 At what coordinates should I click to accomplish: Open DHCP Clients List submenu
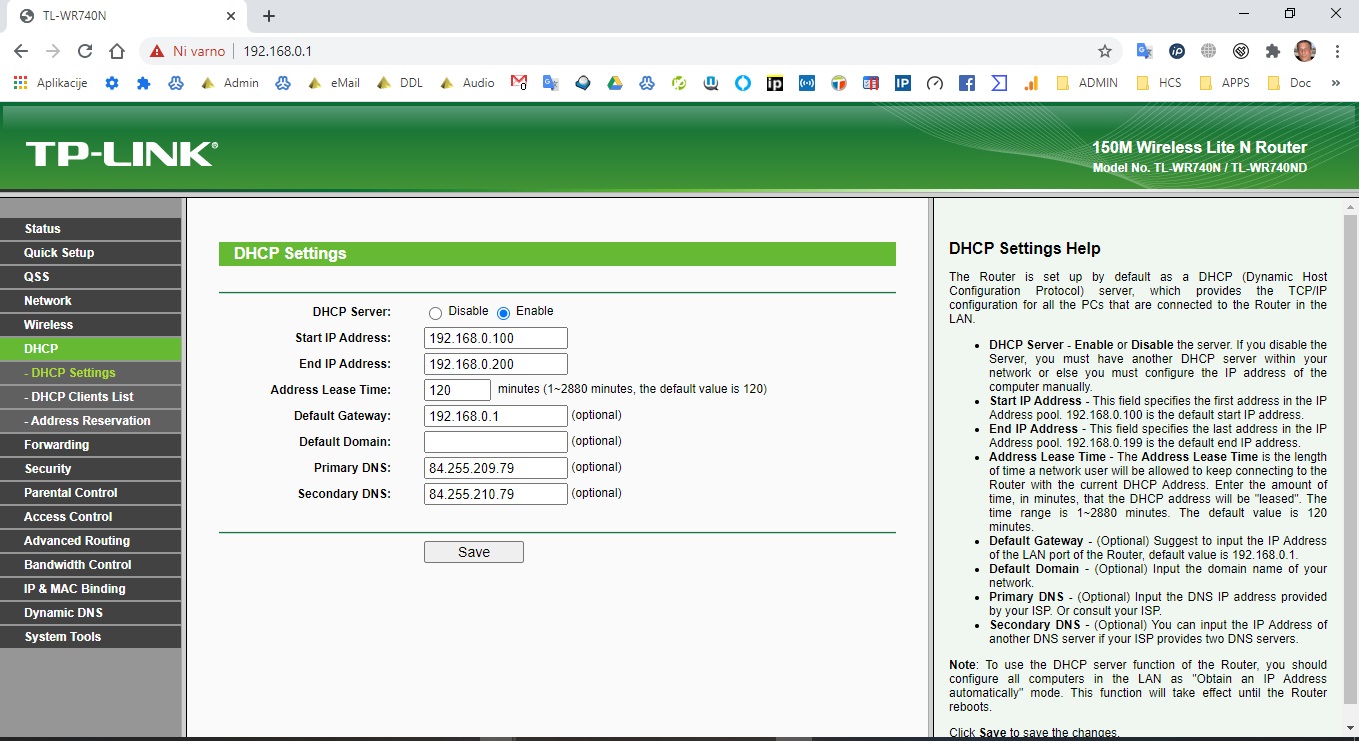click(x=91, y=397)
